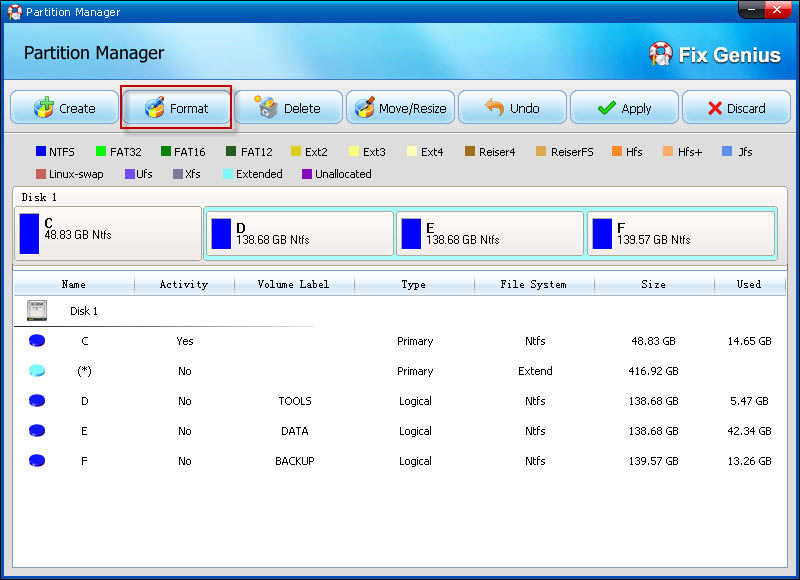Image resolution: width=800 pixels, height=580 pixels.
Task: Close the Partition Manager window
Action: (777, 10)
